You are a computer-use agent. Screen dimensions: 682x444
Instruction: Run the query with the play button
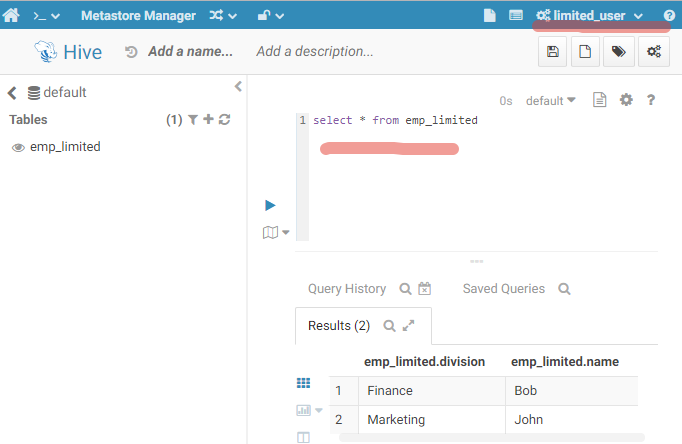(x=270, y=205)
